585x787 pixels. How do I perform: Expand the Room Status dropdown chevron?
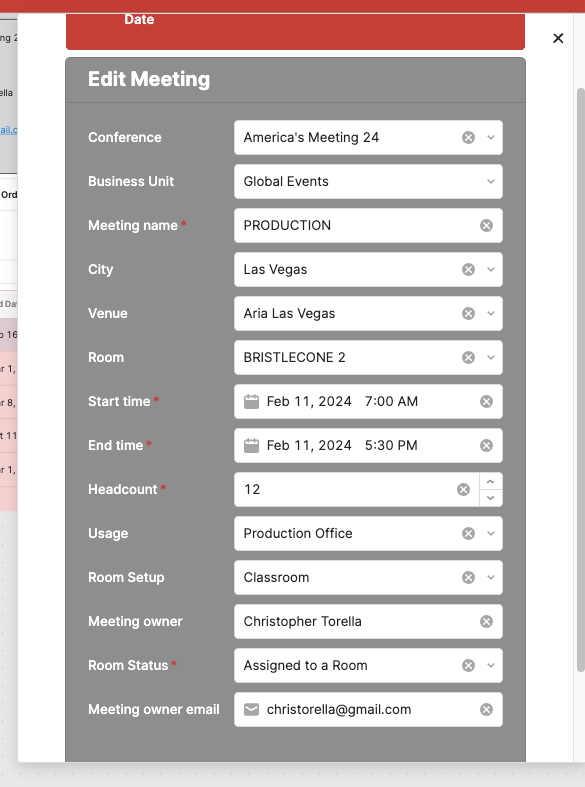(491, 666)
